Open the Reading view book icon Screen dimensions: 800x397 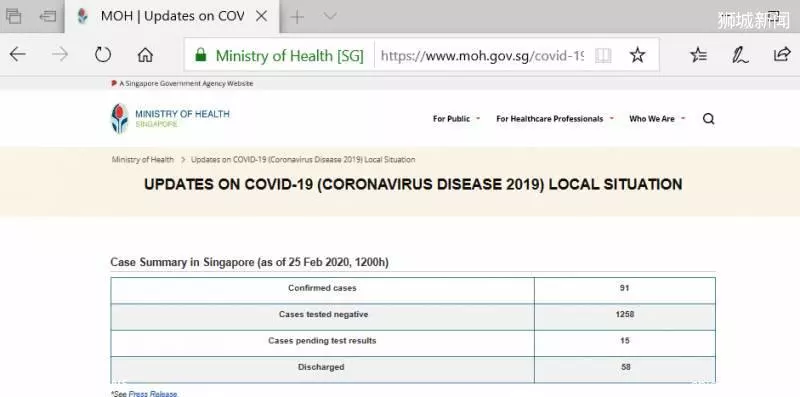click(603, 55)
